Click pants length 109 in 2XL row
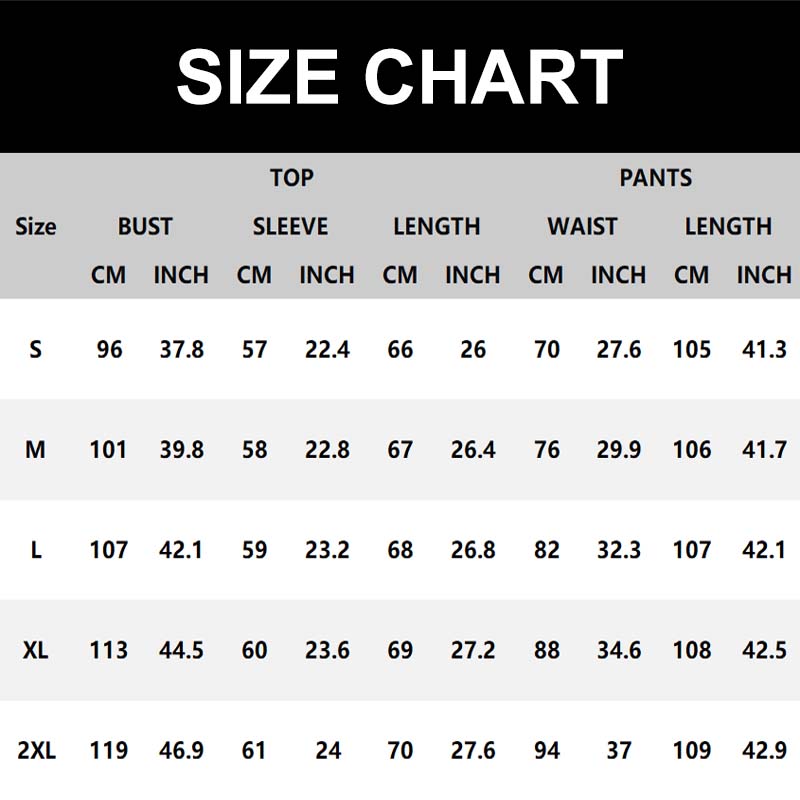The width and height of the screenshot is (800, 800). (x=692, y=750)
